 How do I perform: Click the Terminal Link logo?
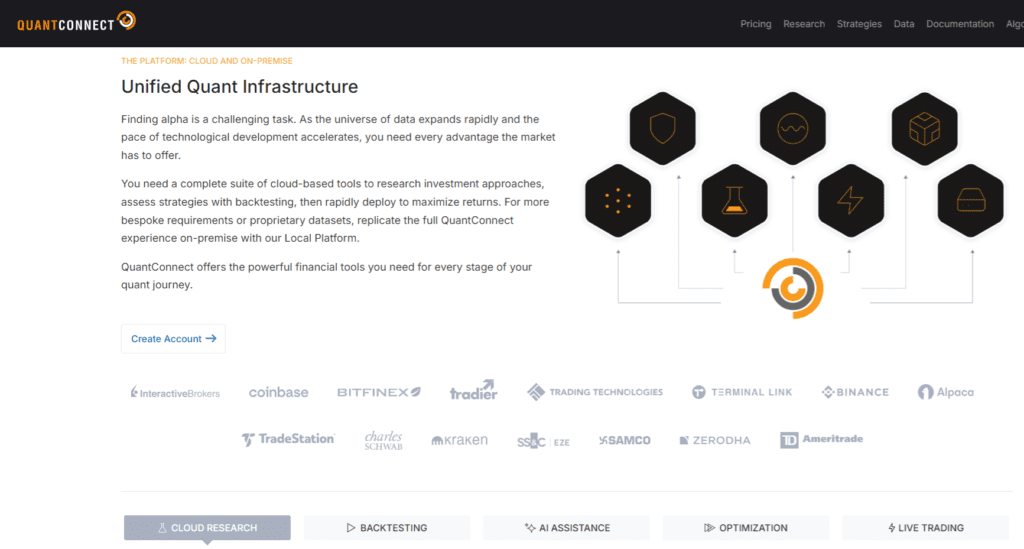(x=742, y=392)
